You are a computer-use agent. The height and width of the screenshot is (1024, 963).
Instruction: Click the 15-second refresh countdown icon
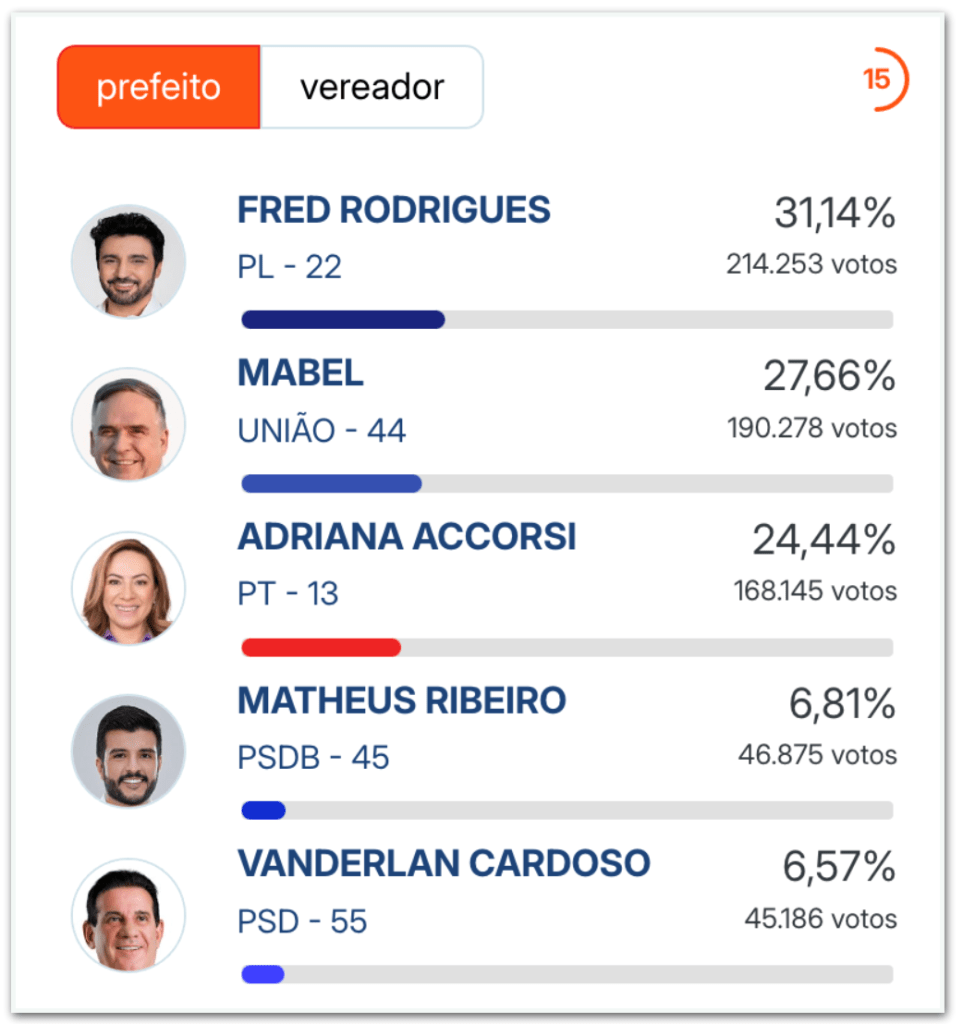[883, 80]
